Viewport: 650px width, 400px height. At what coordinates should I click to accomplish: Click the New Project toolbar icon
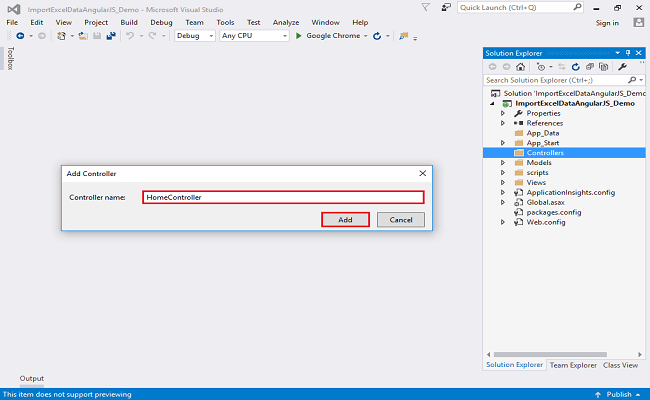coord(61,36)
